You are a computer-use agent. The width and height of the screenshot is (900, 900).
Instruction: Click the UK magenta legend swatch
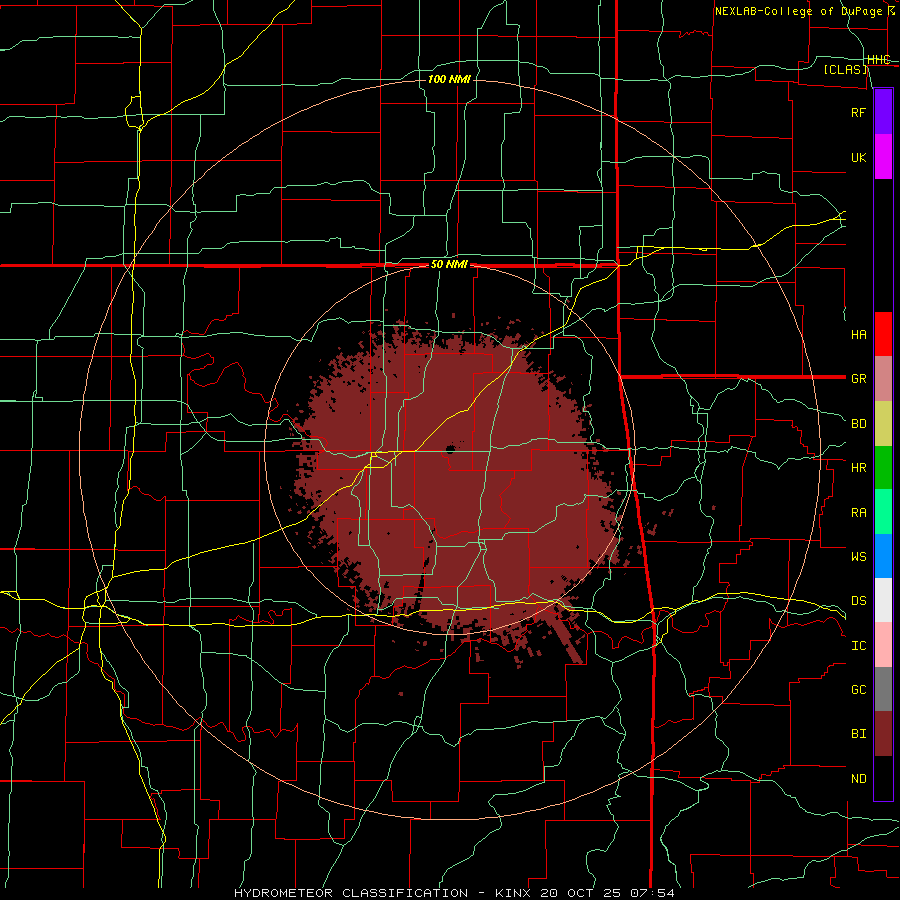pos(883,157)
